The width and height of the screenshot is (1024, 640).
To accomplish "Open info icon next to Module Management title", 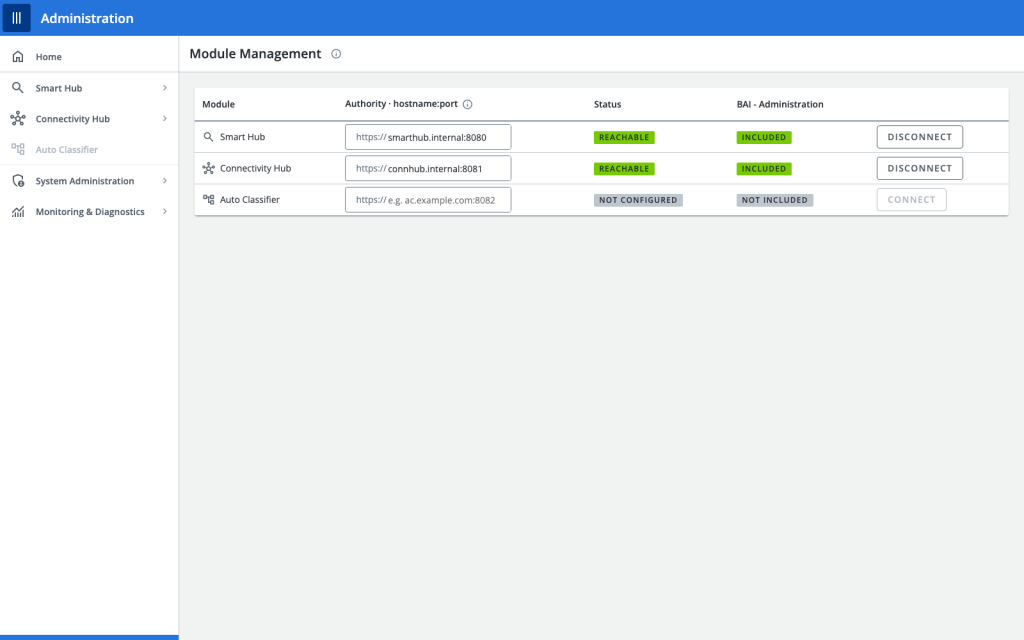I will 336,54.
